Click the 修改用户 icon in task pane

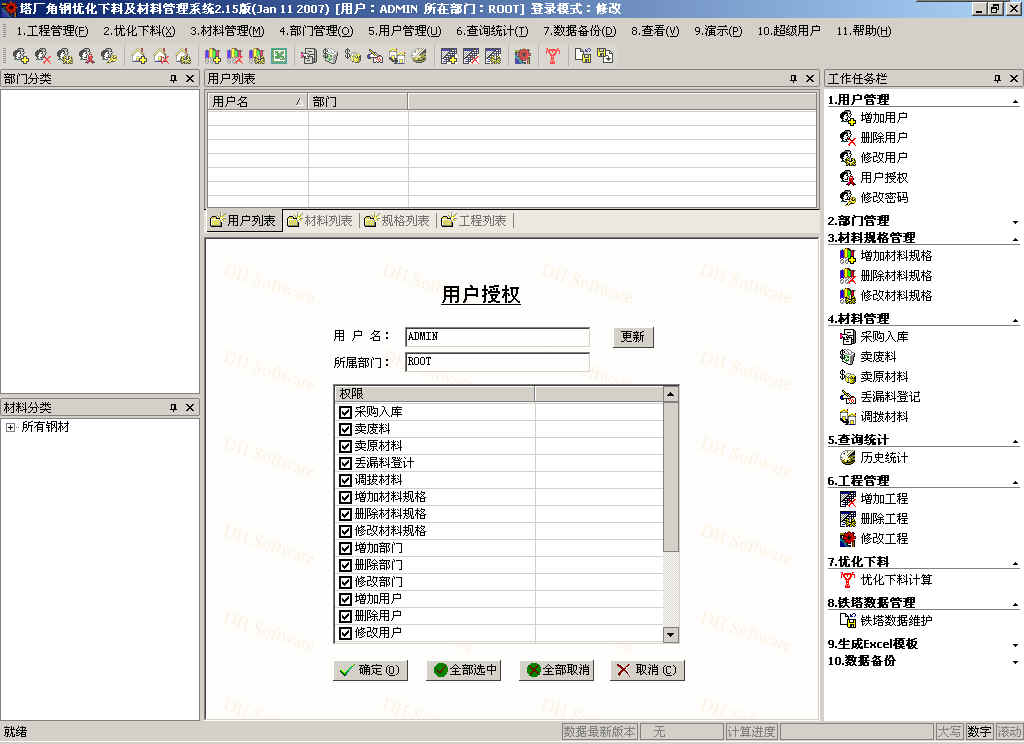848,157
